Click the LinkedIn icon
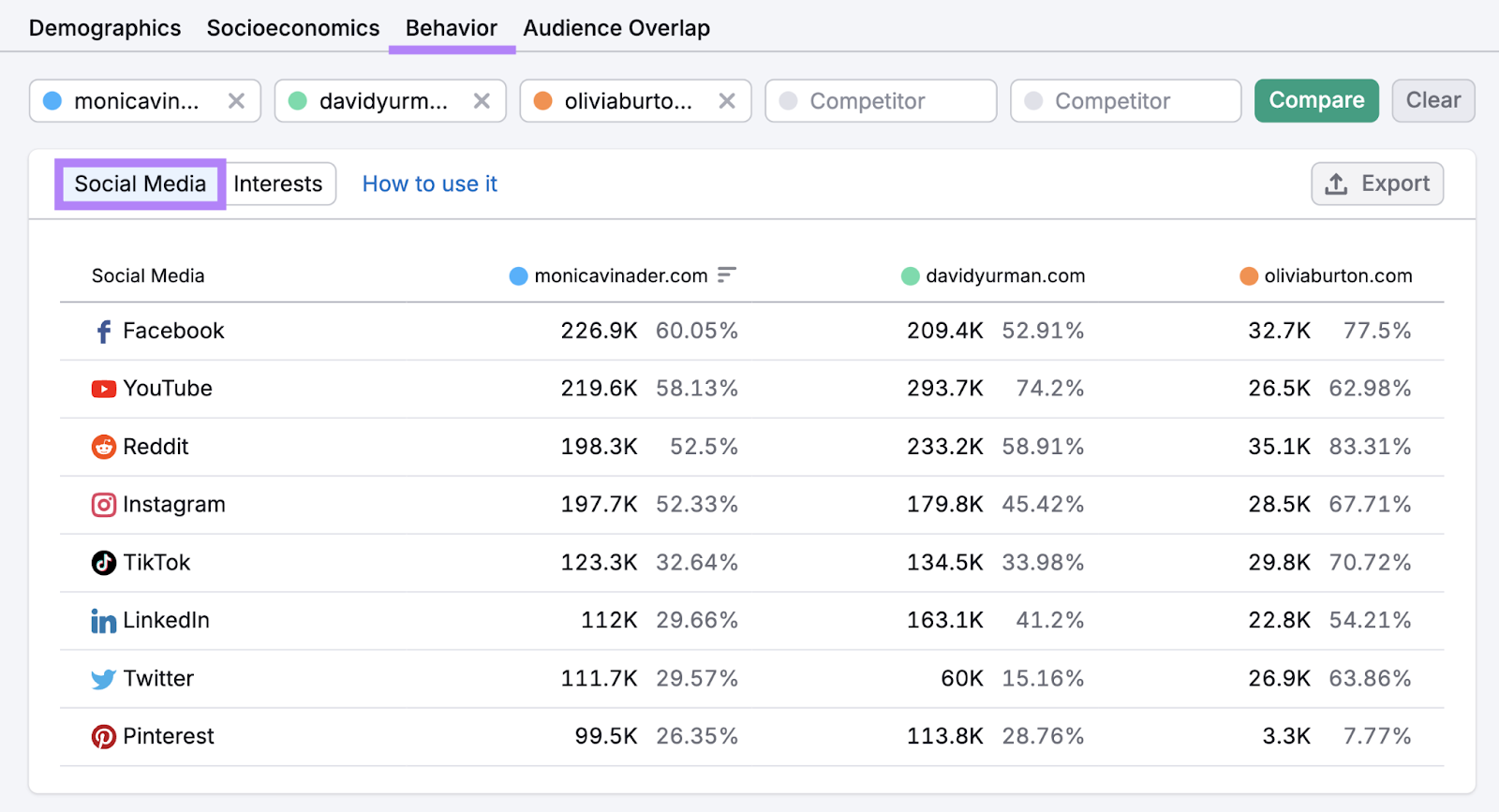Image resolution: width=1499 pixels, height=812 pixels. tap(104, 621)
